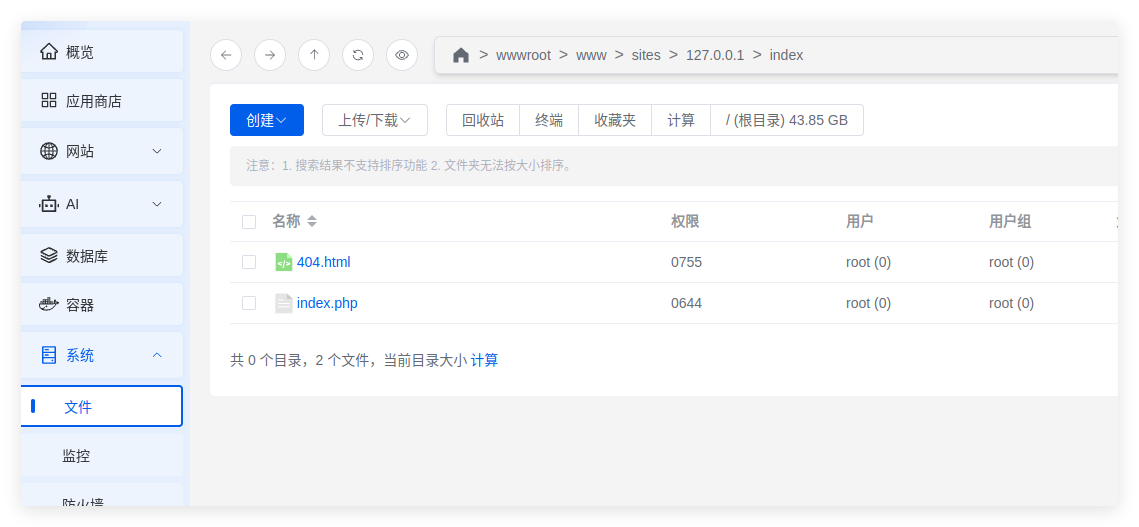The height and width of the screenshot is (527, 1139).
Task: Toggle hidden files with the eye icon
Action: pyautogui.click(x=402, y=55)
